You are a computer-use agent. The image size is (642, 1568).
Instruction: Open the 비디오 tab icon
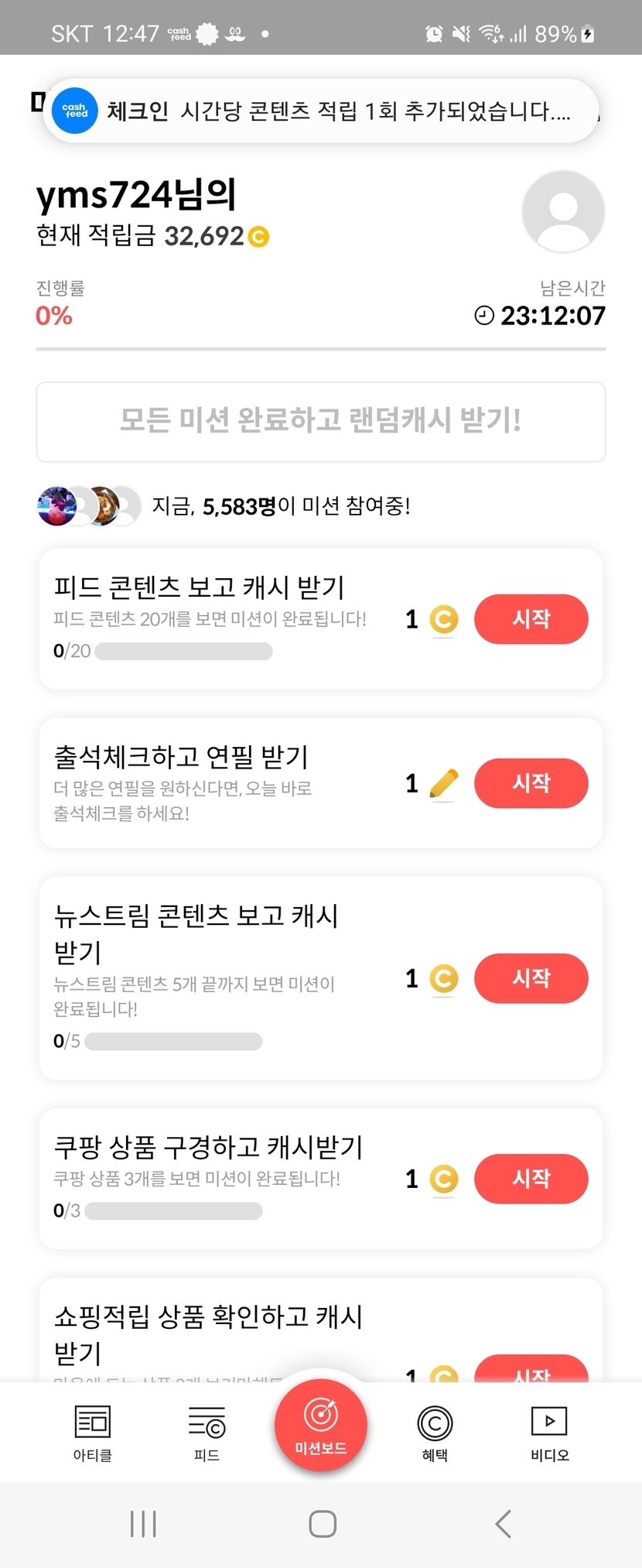(x=549, y=1422)
